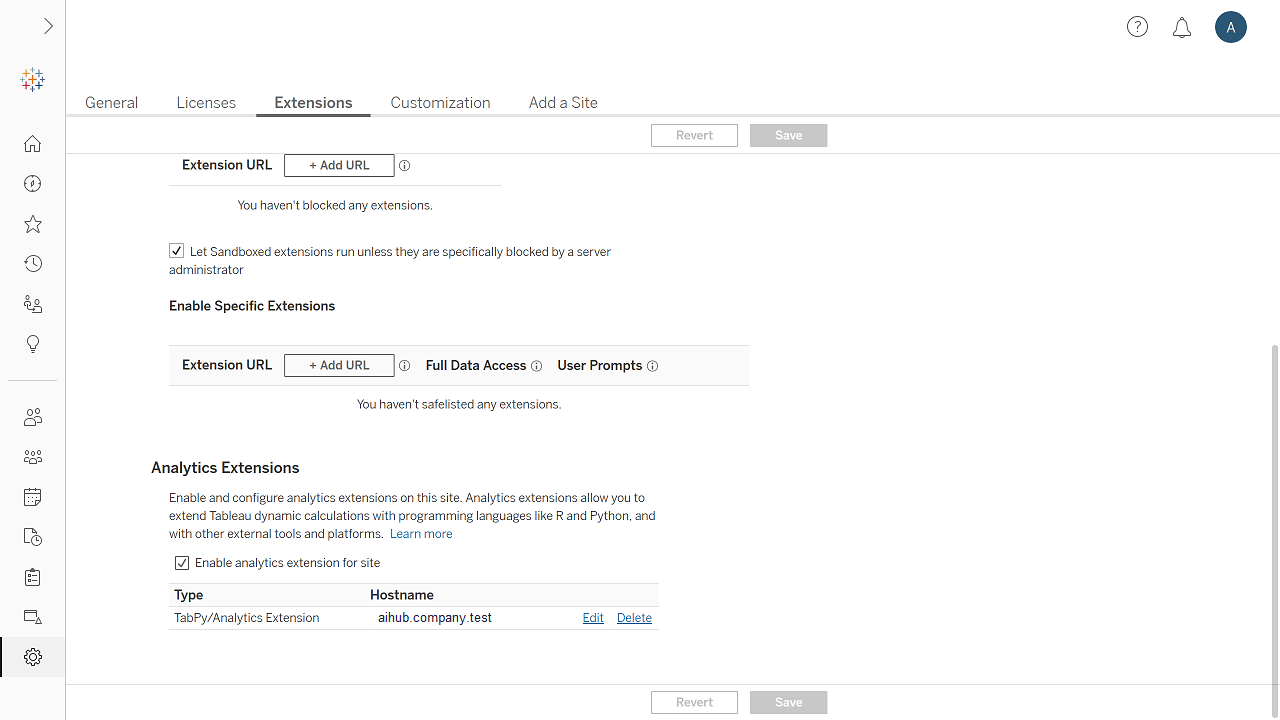Open Recommendations lightbulb icon
Screen dimensions: 1280x720
pyautogui.click(x=33, y=344)
